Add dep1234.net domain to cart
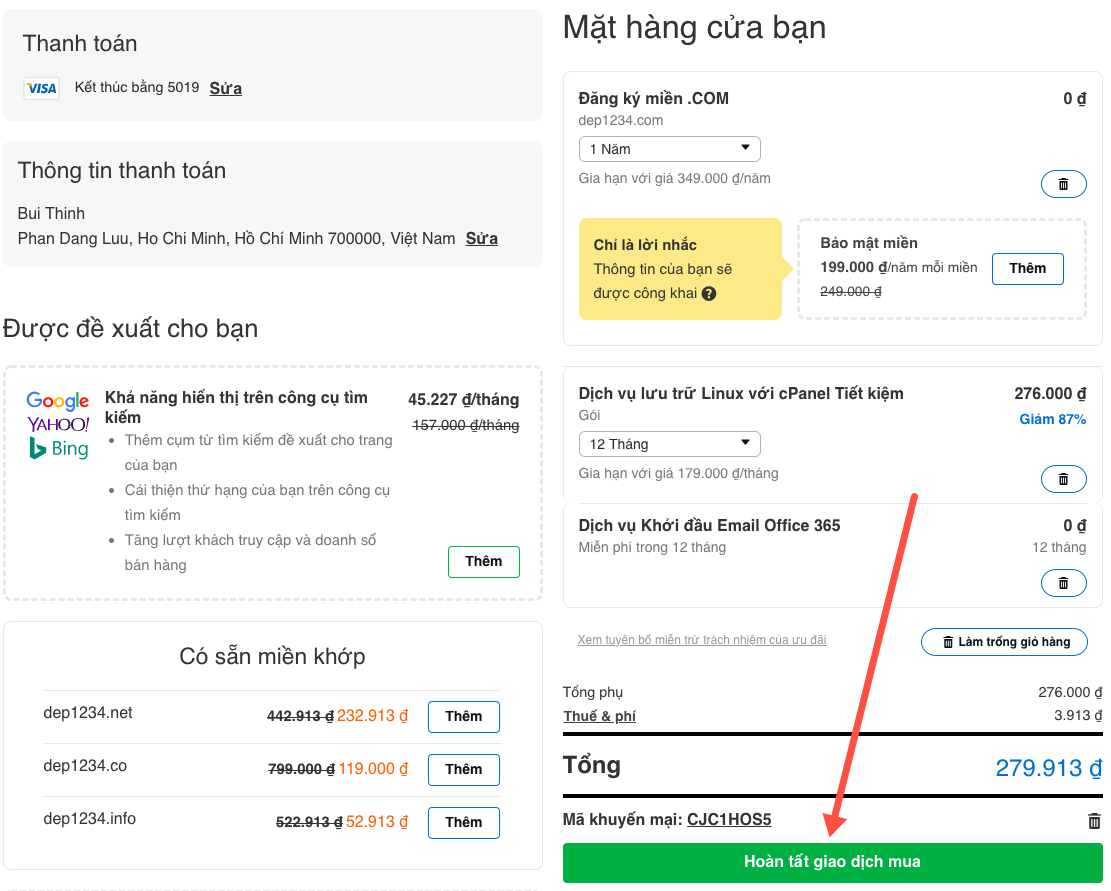This screenshot has height=891, width=1111. point(463,717)
